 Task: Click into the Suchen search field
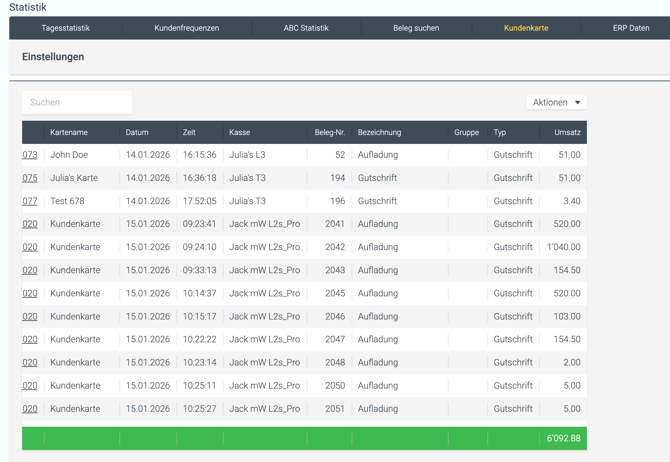(77, 102)
